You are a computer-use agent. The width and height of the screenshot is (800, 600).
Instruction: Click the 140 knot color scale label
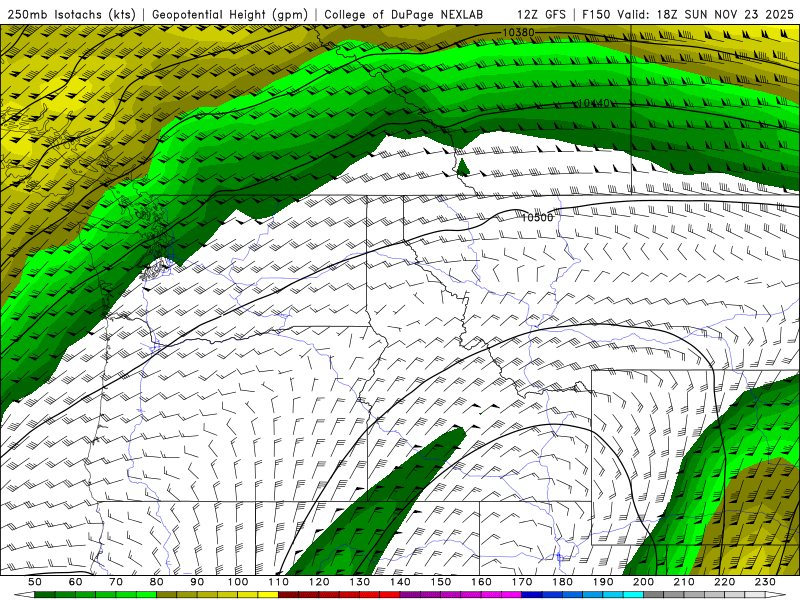coord(400,582)
